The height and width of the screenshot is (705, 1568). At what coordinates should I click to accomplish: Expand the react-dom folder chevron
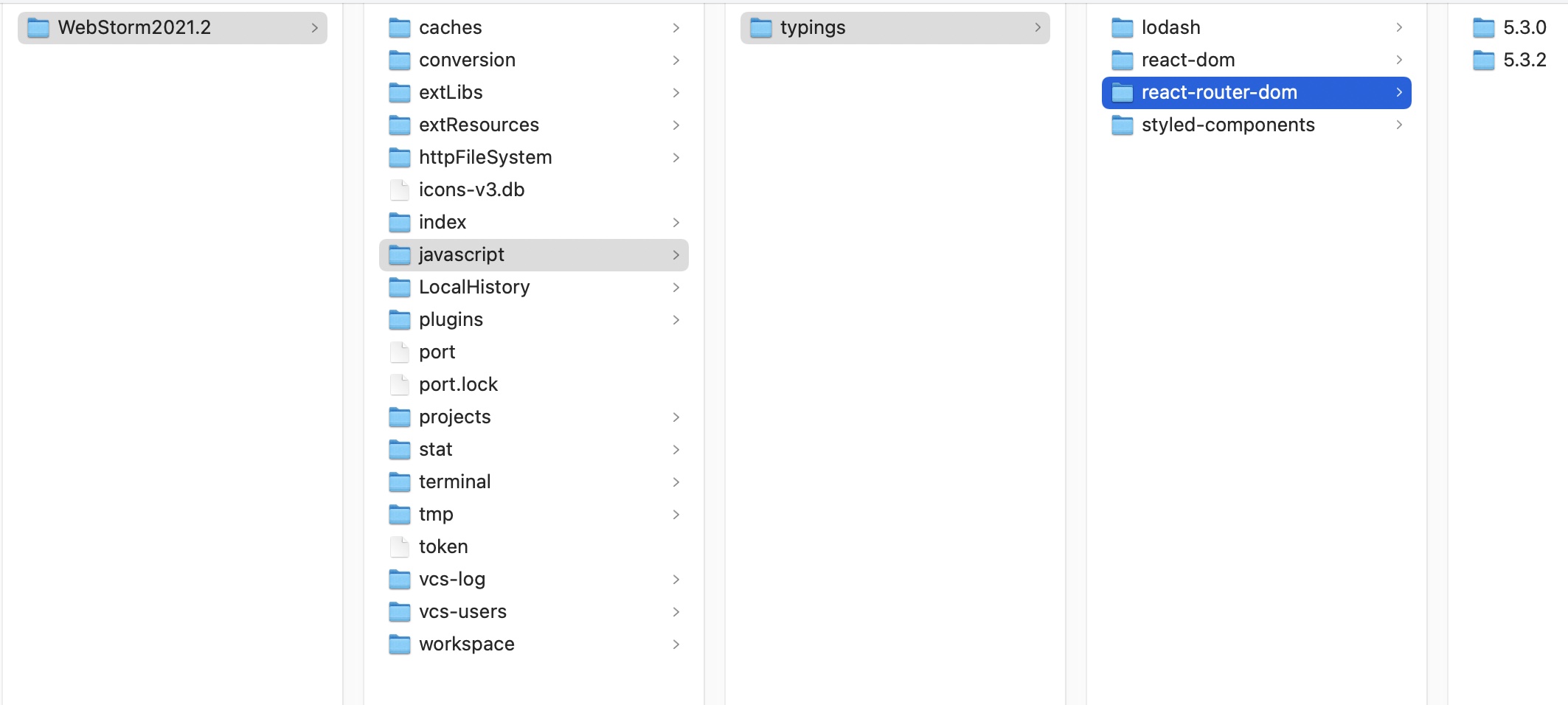click(1399, 60)
